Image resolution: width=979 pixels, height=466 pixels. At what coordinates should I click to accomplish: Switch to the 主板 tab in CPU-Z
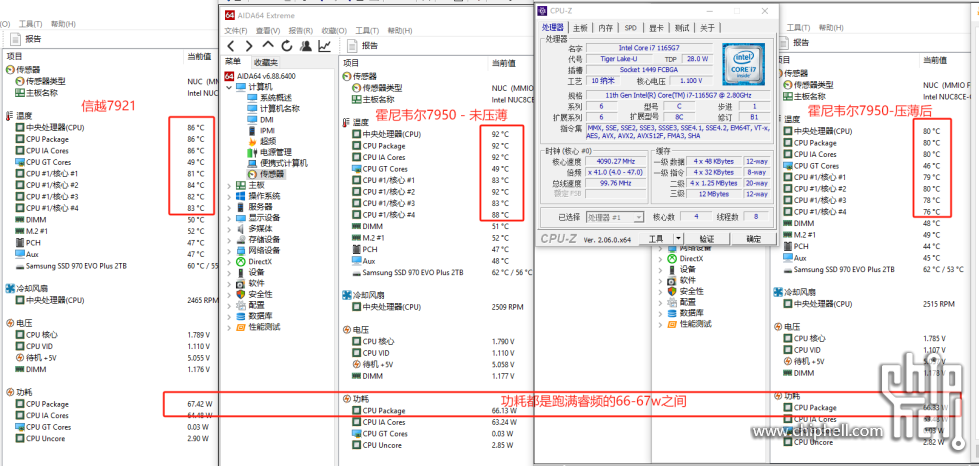click(x=580, y=28)
